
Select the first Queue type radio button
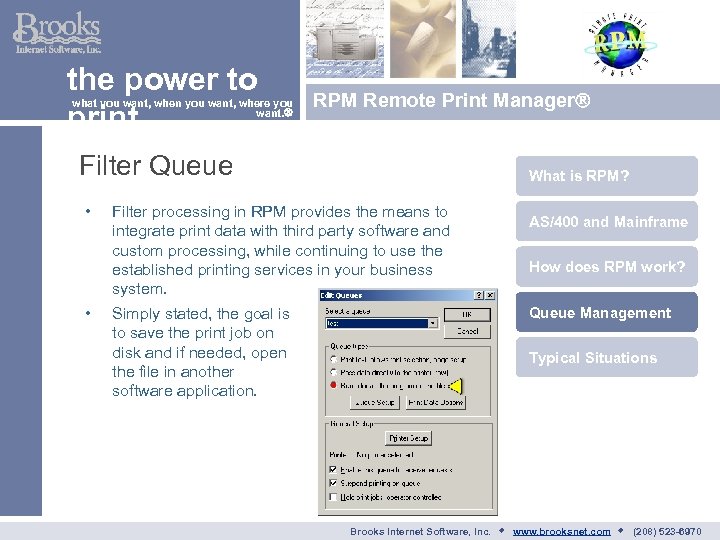tap(334, 359)
